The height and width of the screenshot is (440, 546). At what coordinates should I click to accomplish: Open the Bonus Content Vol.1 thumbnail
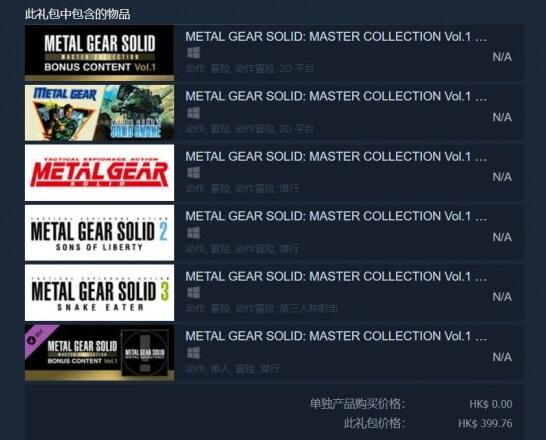point(99,53)
